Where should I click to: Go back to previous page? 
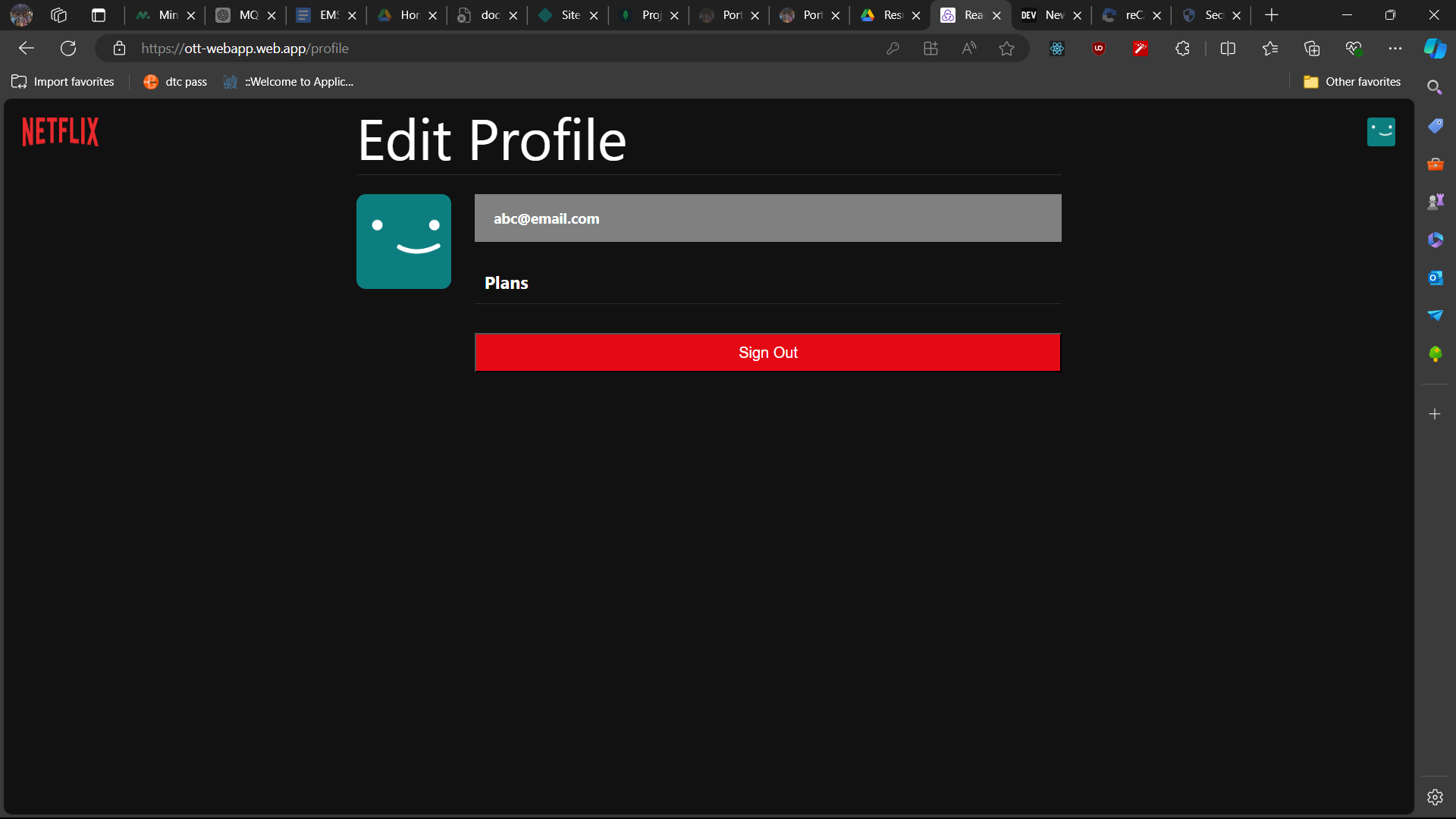click(x=27, y=49)
